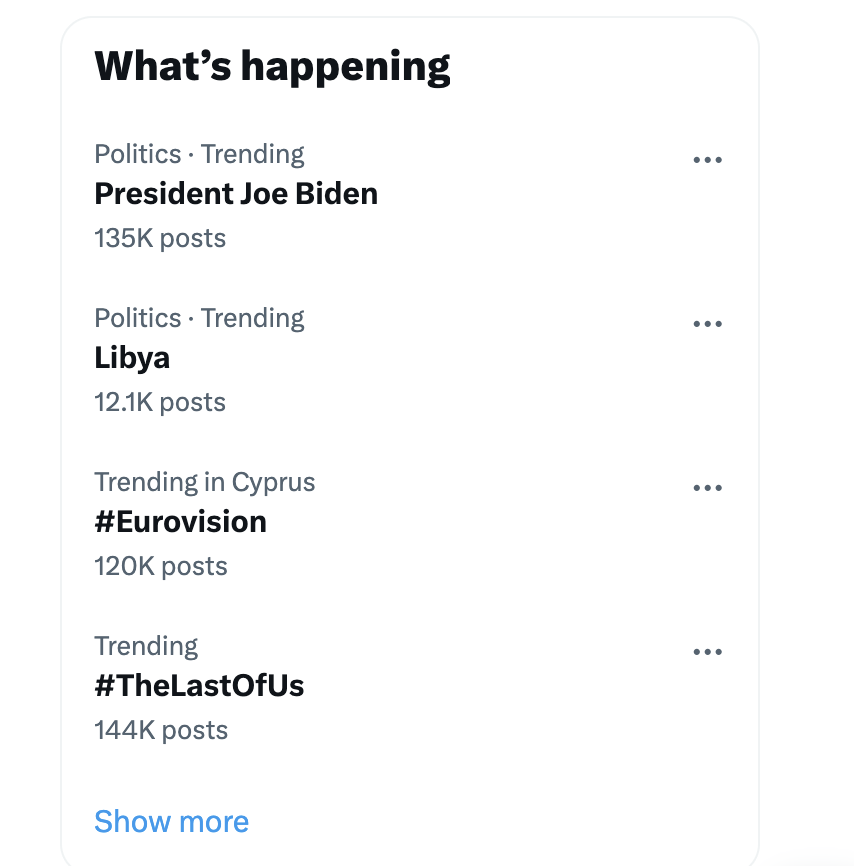Click the What's happening heading
854x866 pixels.
coord(272,66)
